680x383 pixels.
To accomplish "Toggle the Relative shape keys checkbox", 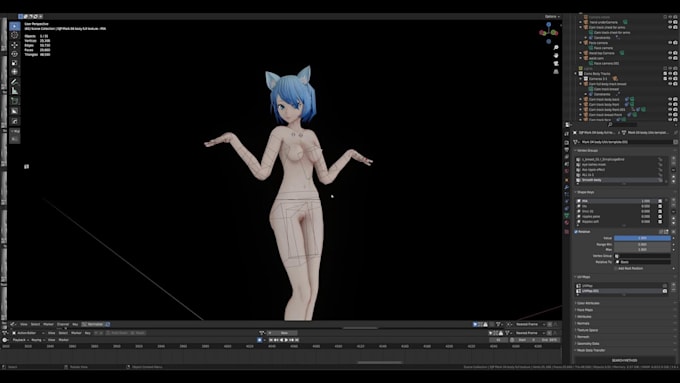I will [576, 232].
